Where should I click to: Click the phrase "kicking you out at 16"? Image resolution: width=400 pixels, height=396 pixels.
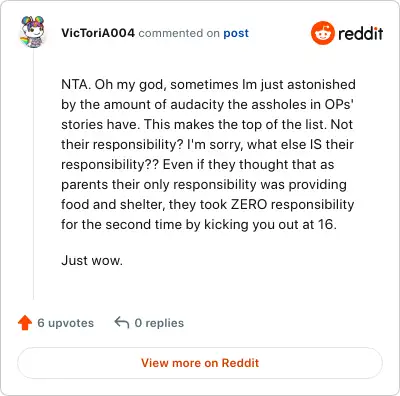point(269,225)
